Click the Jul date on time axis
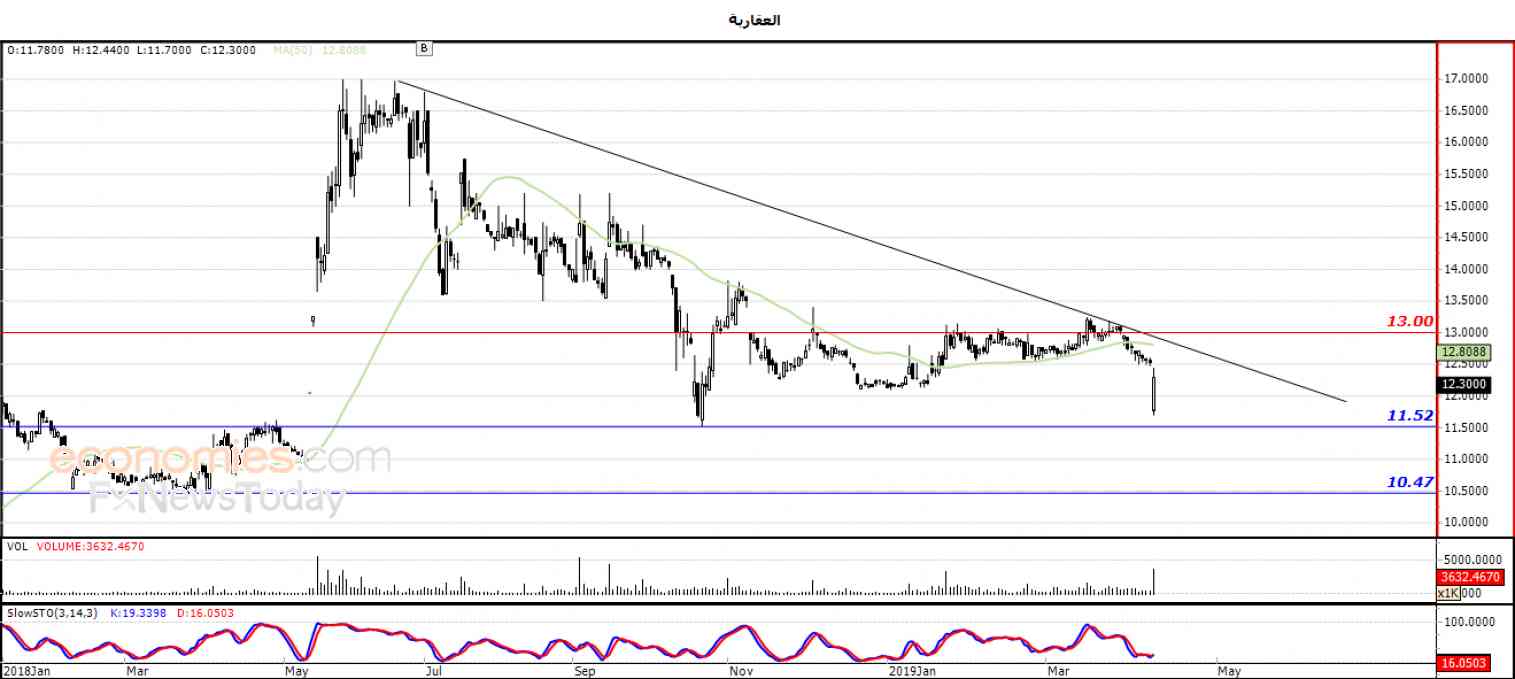Screen dimensions: 1515x679 tap(434, 670)
